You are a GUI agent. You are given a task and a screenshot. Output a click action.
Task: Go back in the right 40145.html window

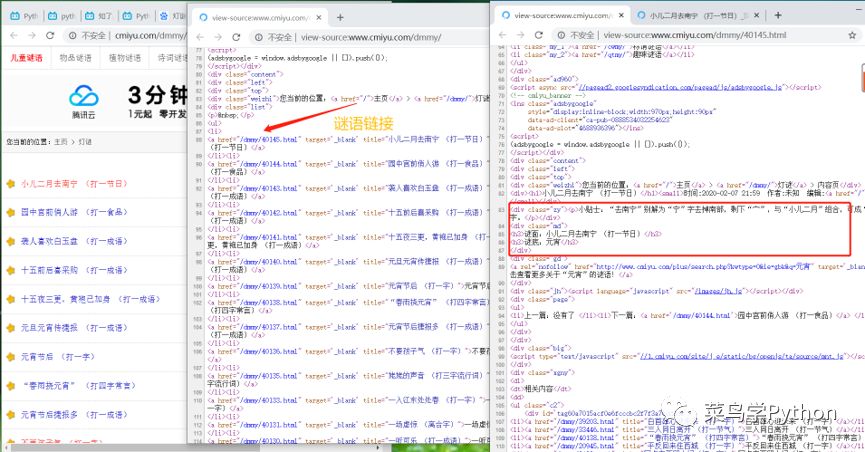pos(502,35)
